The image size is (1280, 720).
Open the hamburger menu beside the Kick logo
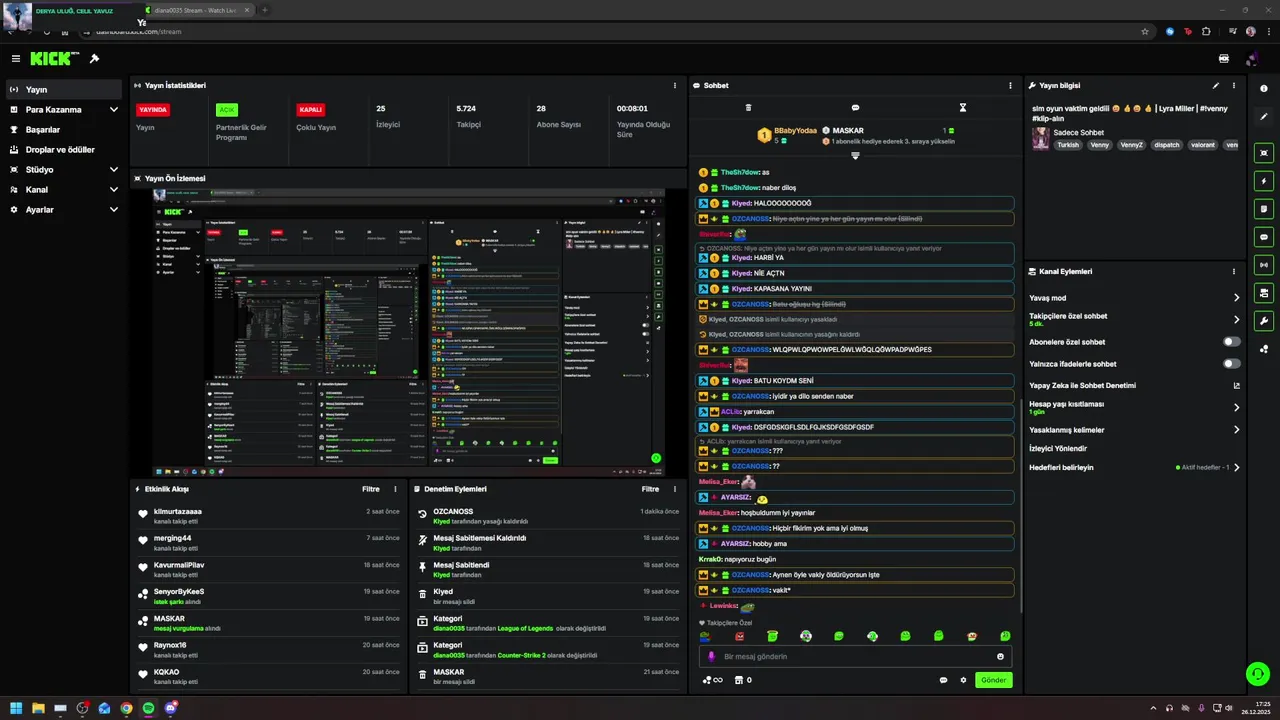tap(15, 59)
